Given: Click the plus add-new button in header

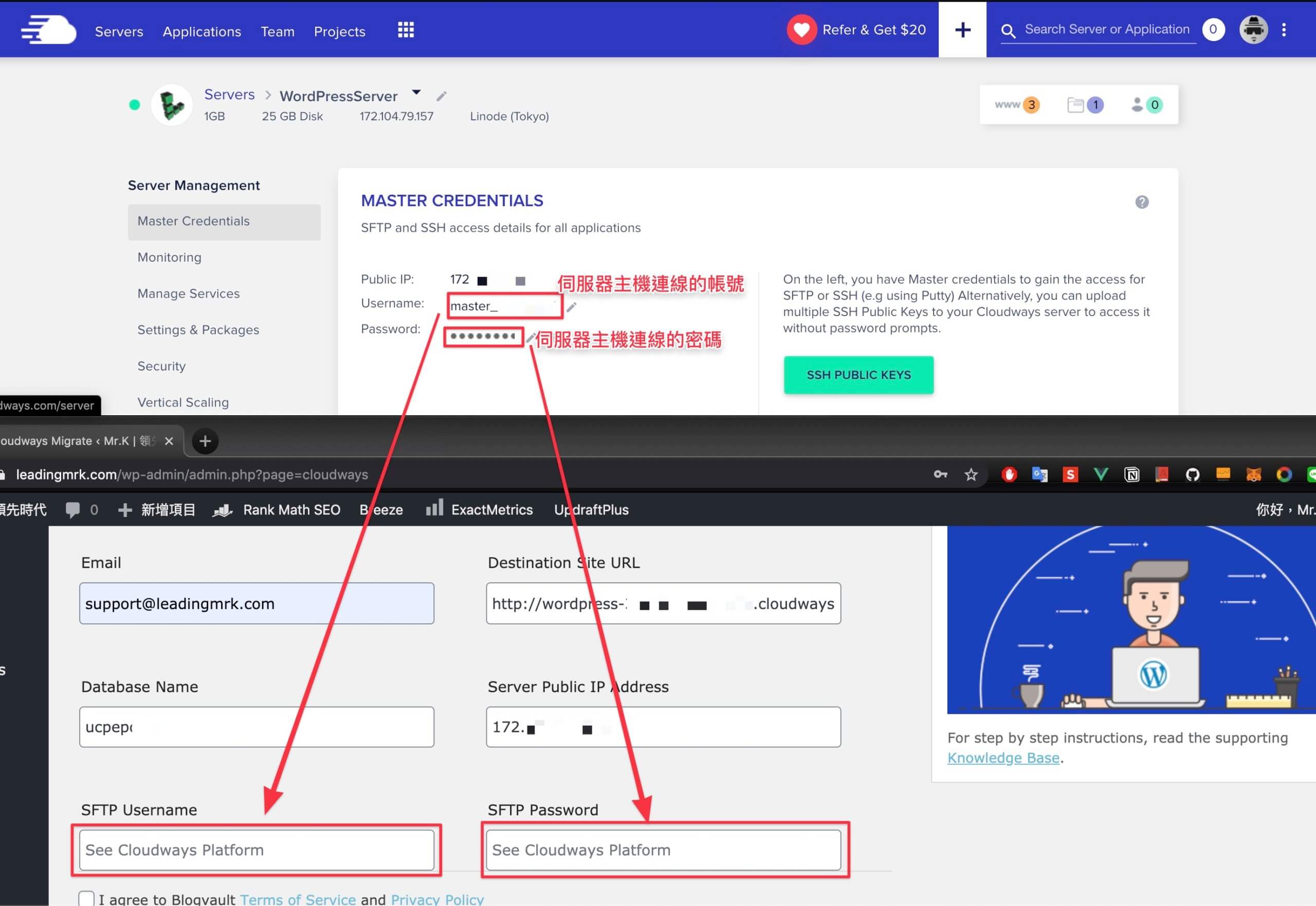Looking at the screenshot, I should [x=962, y=29].
